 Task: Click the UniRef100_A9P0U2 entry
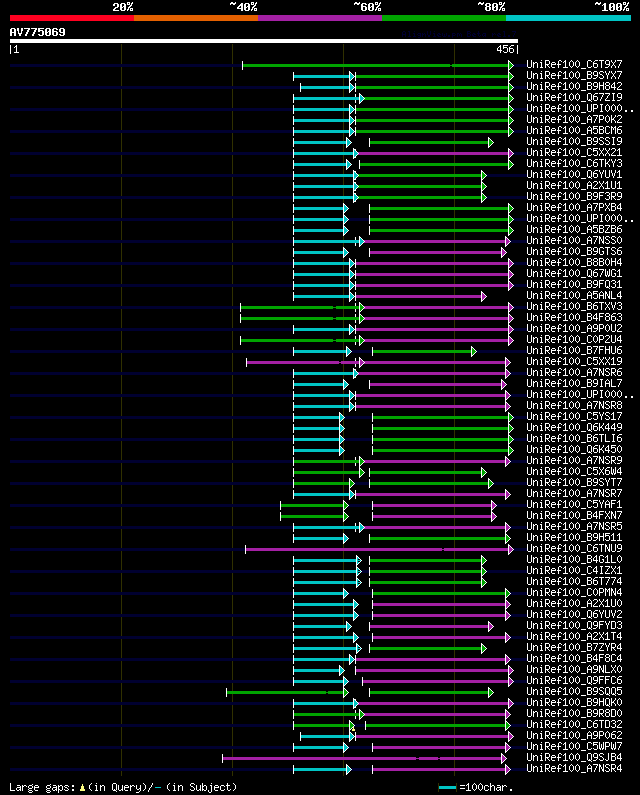[x=574, y=329]
